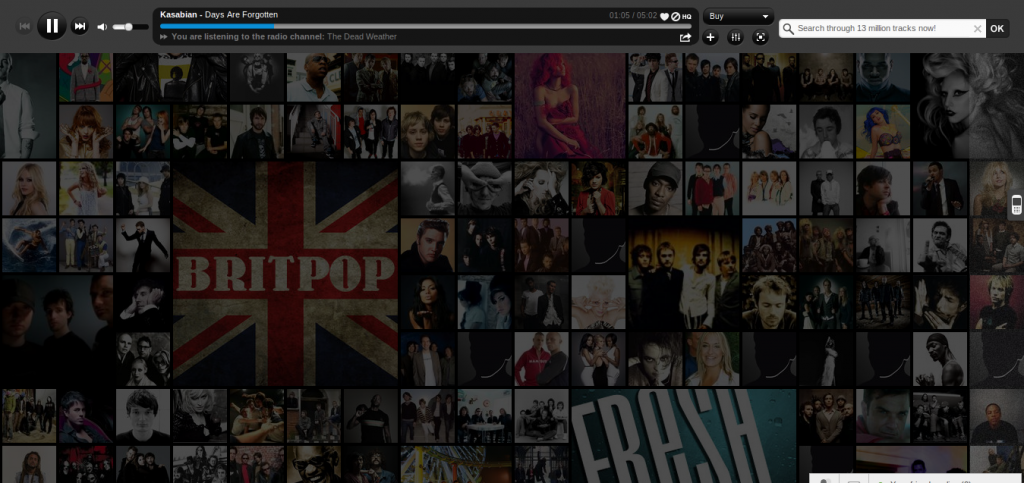Select the surfer on wave thumbnail
Screen dimensions: 1024x483
click(29, 245)
